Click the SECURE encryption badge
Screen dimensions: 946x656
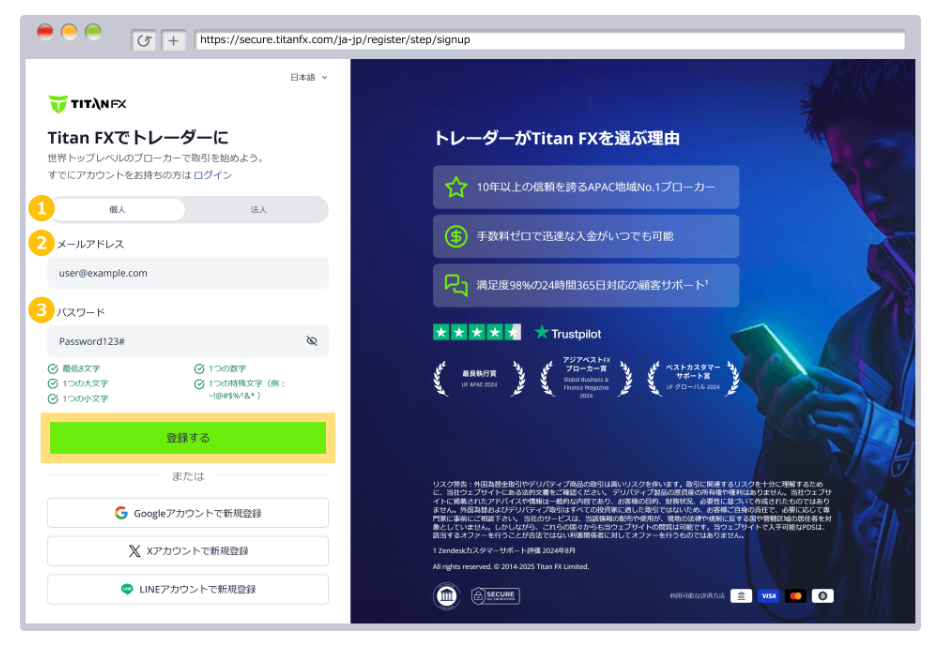495,596
